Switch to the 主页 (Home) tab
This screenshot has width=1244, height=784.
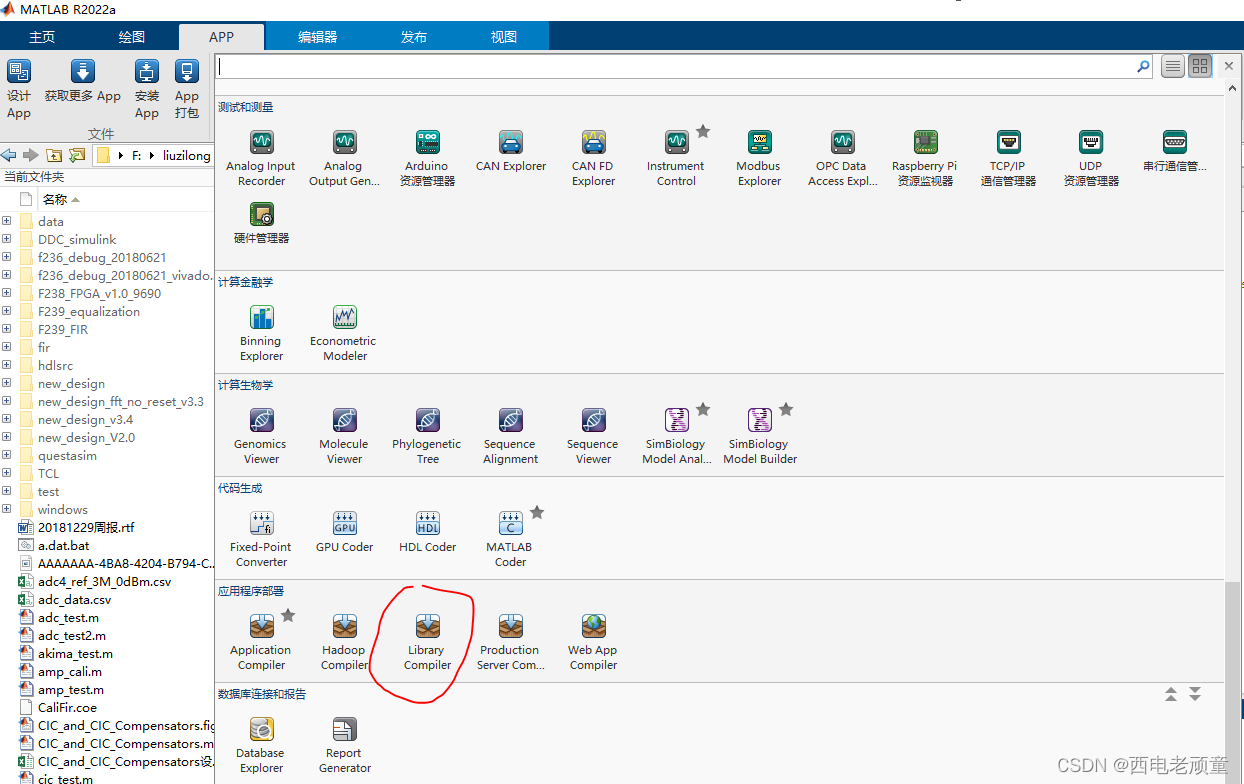click(x=42, y=37)
